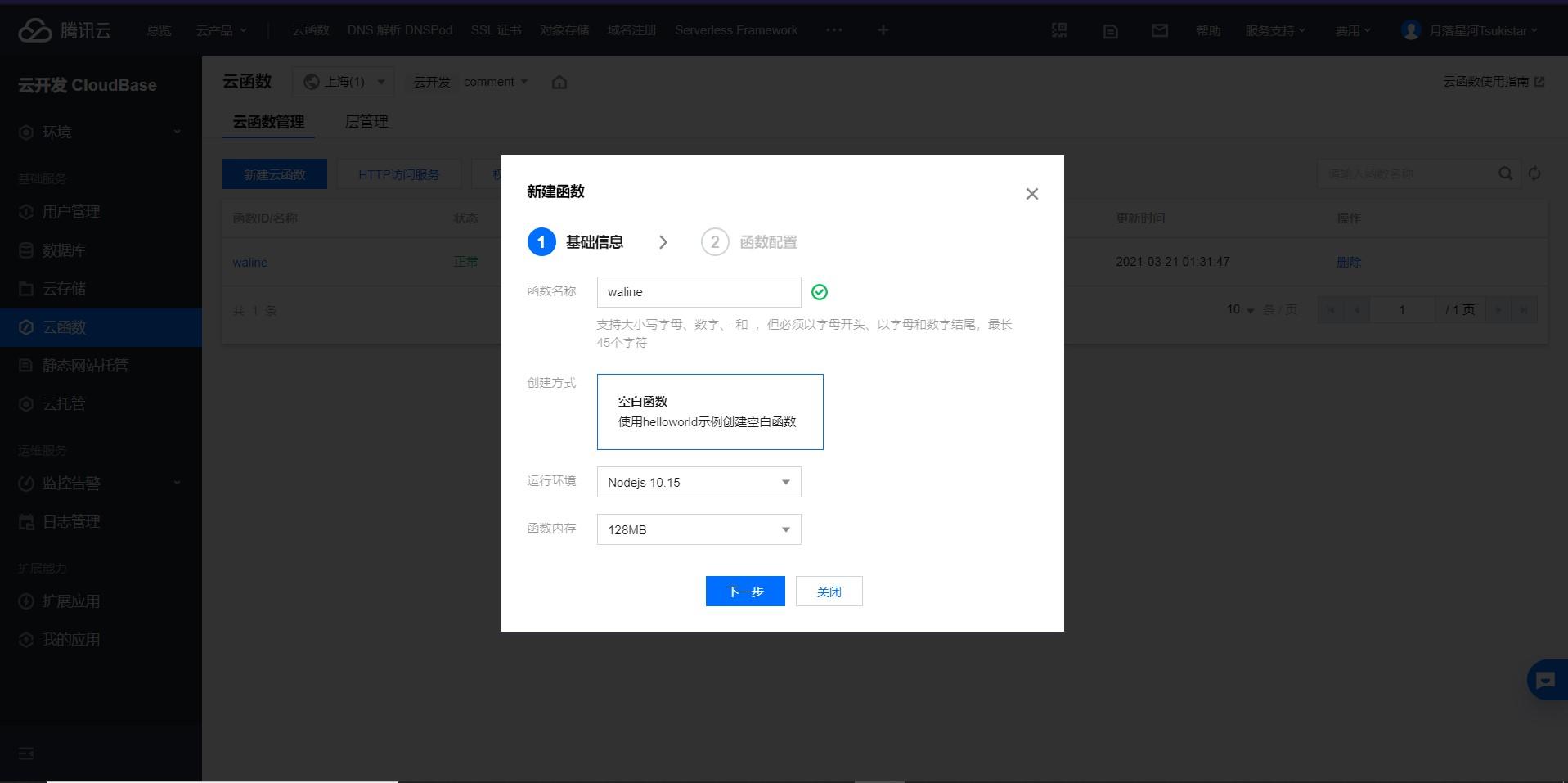
Task: Open the document icon in top bar
Action: point(1110,31)
